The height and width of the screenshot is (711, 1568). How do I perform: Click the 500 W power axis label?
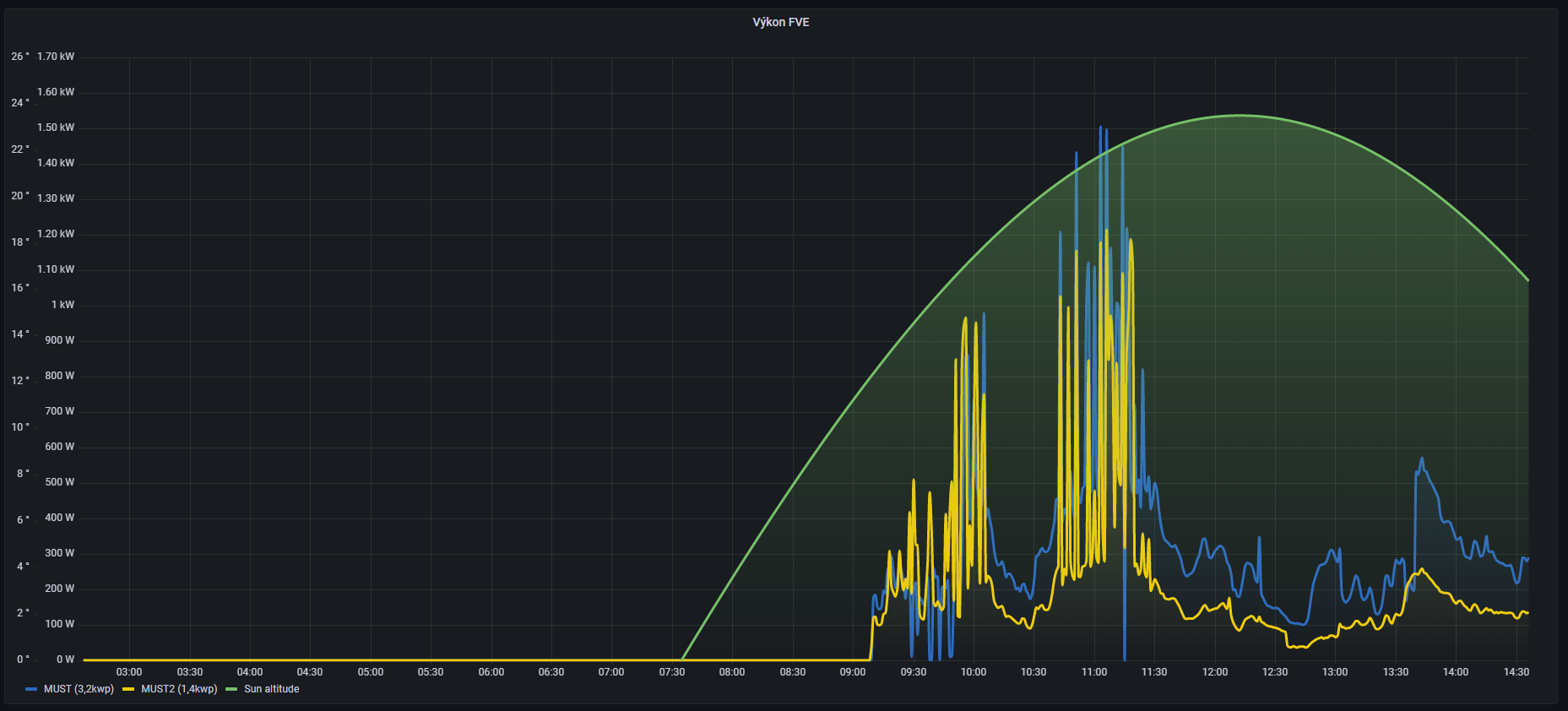click(x=59, y=482)
